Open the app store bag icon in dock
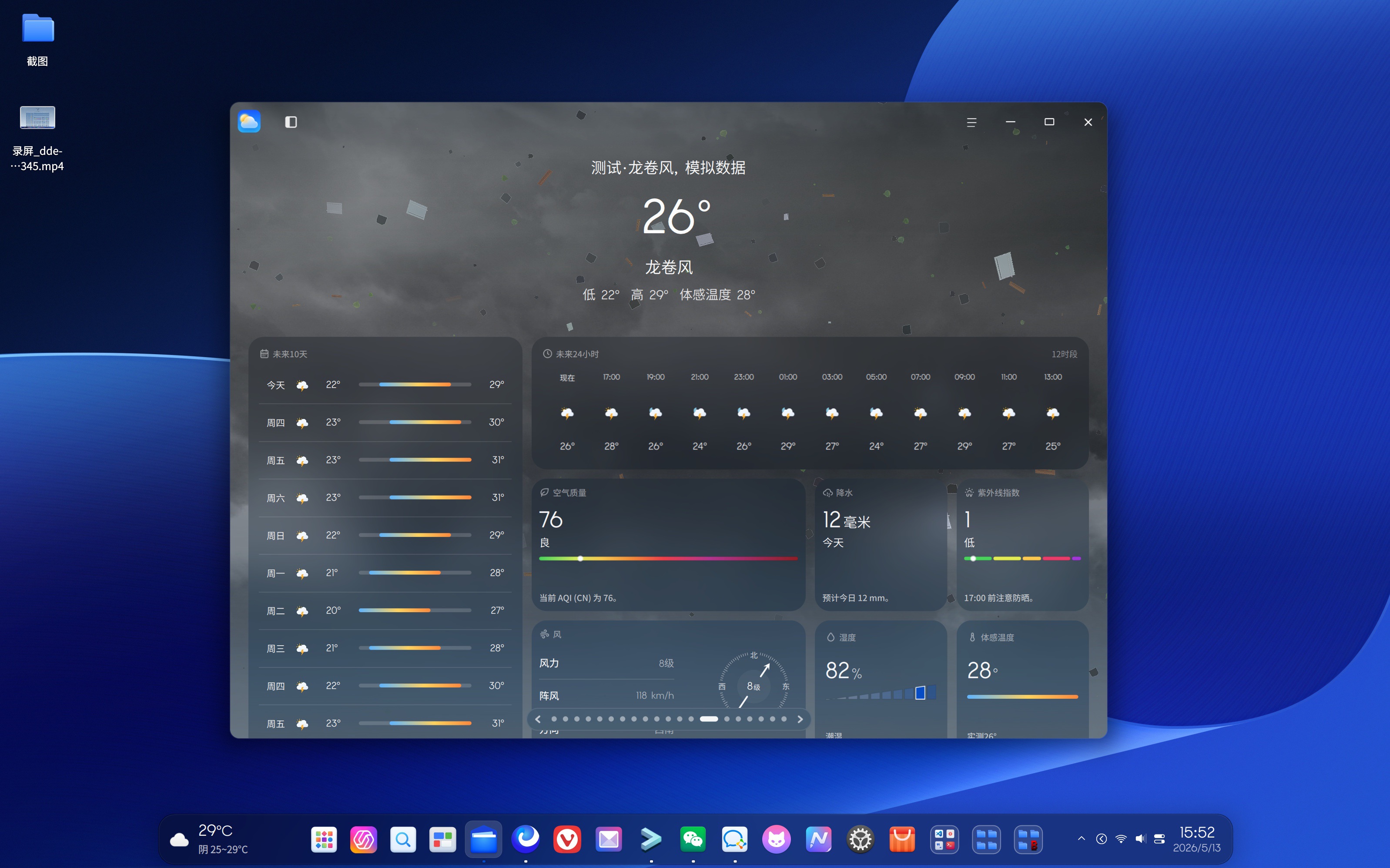Screen dimensions: 1390x868 (902, 839)
